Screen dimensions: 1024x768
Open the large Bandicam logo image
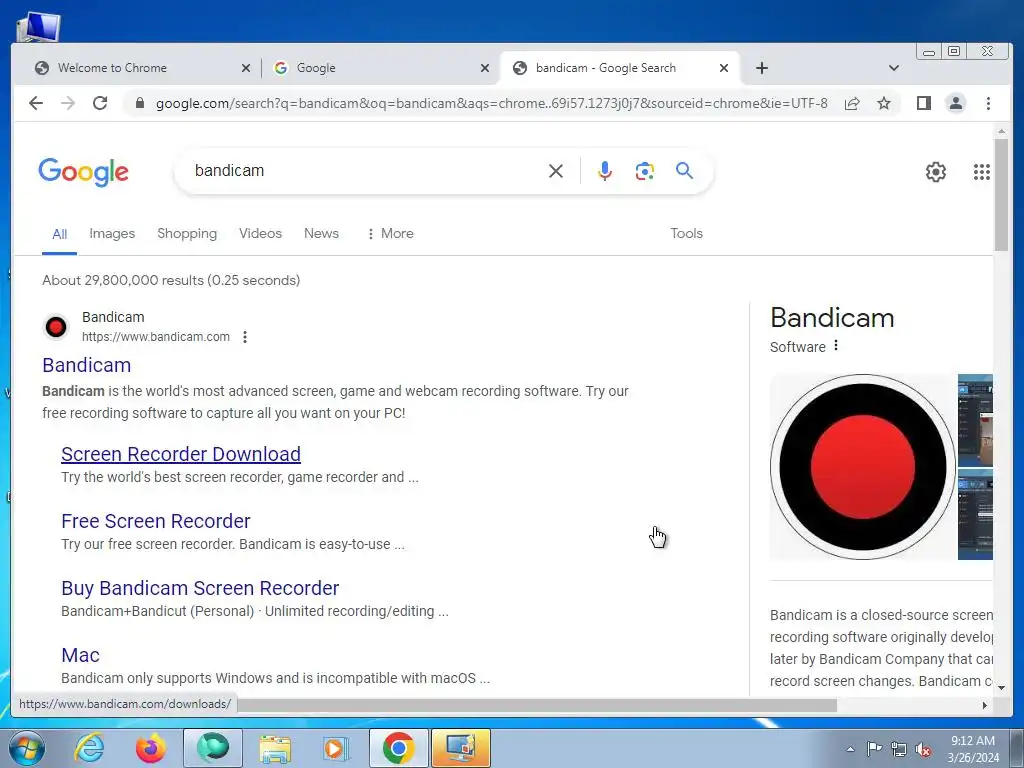pyautogui.click(x=863, y=467)
